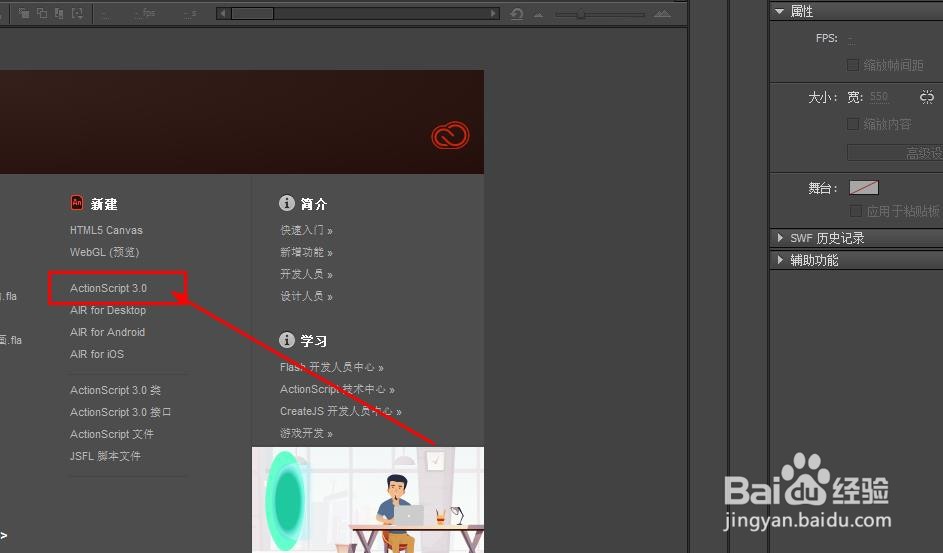Click the Animate icon beside 新建
943x553 pixels.
pyautogui.click(x=76, y=203)
